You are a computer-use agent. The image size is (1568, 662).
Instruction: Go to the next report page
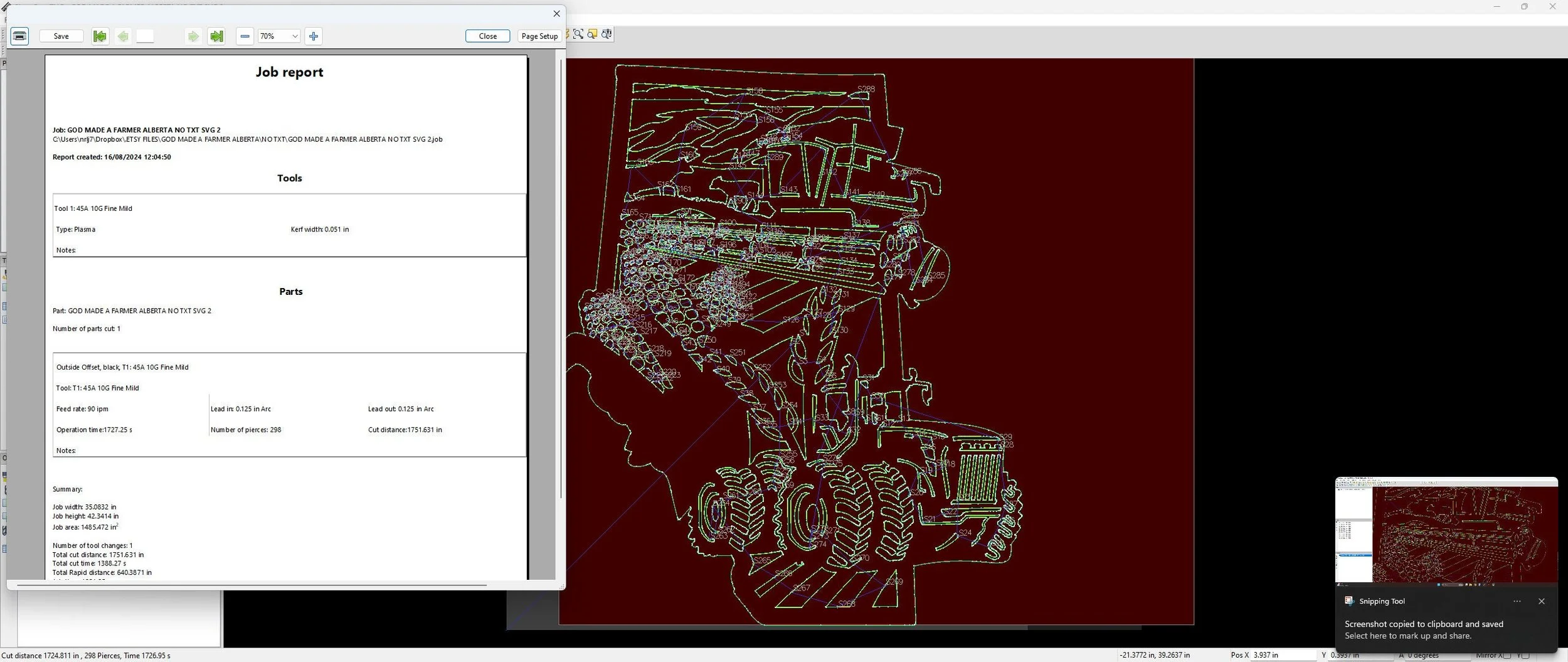point(193,36)
